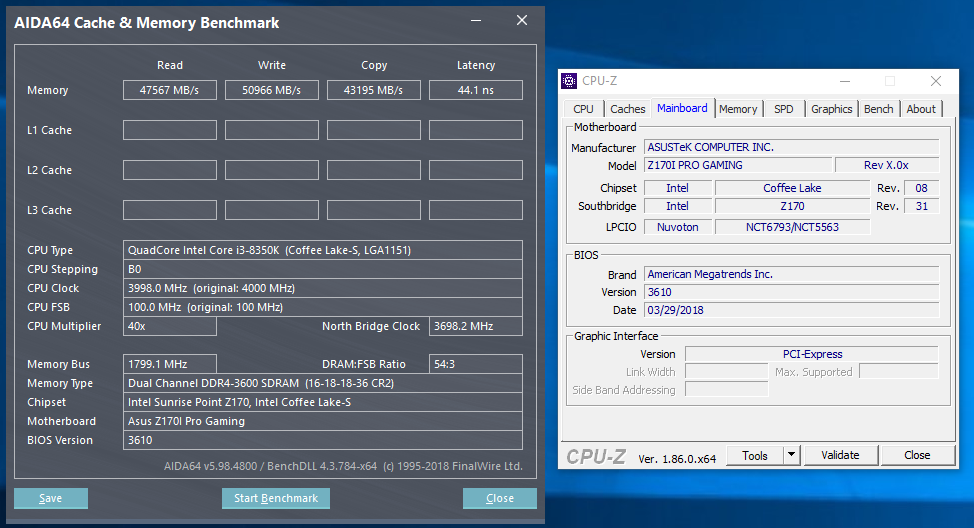
Task: Click the Close button in AIDA64 window
Action: click(499, 498)
